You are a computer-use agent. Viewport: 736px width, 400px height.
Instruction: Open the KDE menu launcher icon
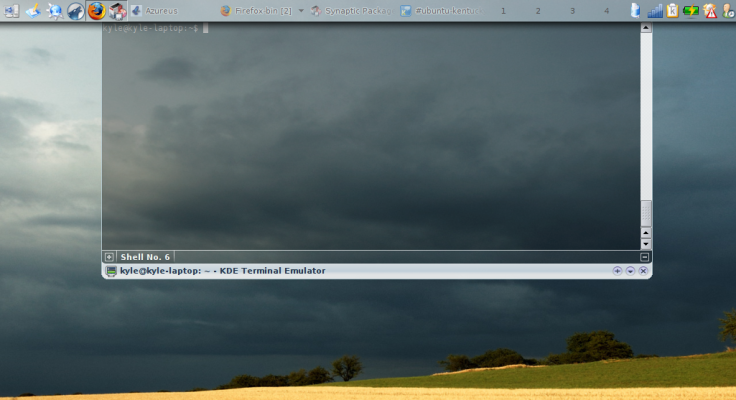(x=12, y=11)
